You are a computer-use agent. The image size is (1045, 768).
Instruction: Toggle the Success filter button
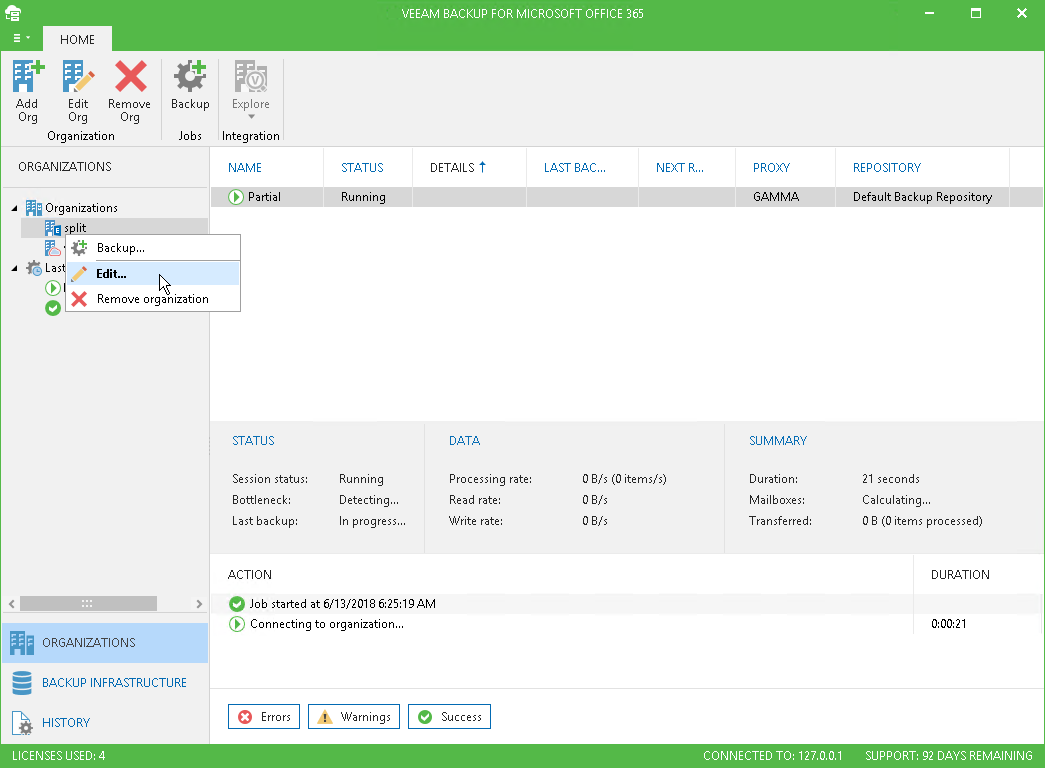point(449,717)
